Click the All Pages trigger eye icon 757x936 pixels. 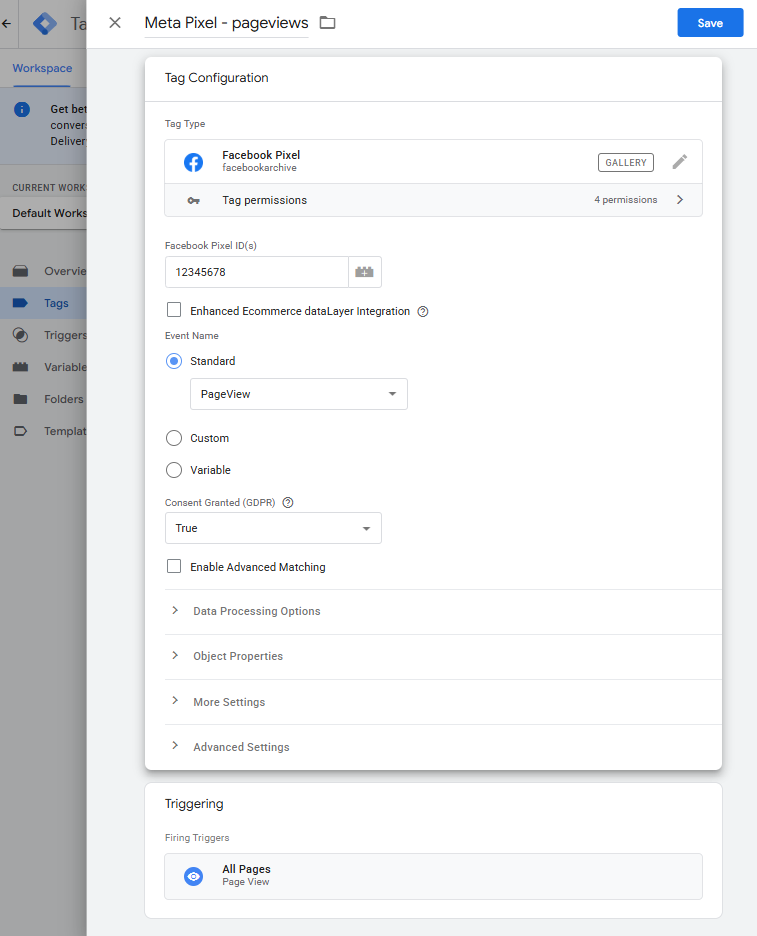tap(193, 876)
